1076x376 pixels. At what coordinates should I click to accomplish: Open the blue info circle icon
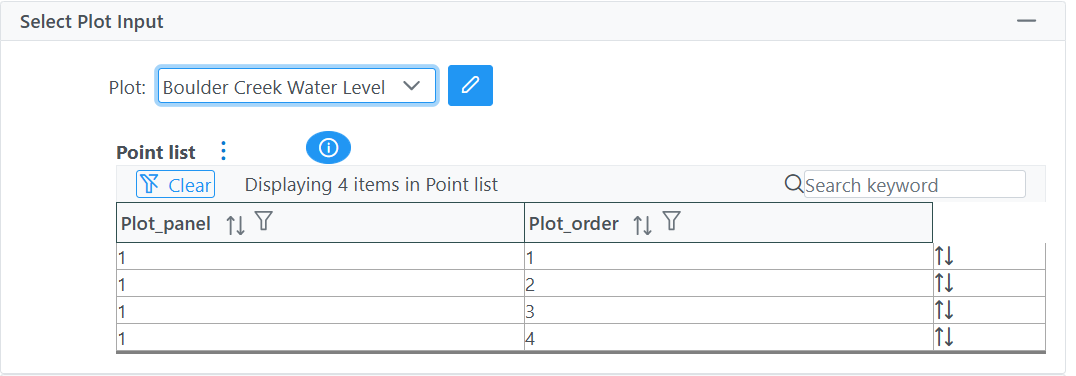(328, 148)
